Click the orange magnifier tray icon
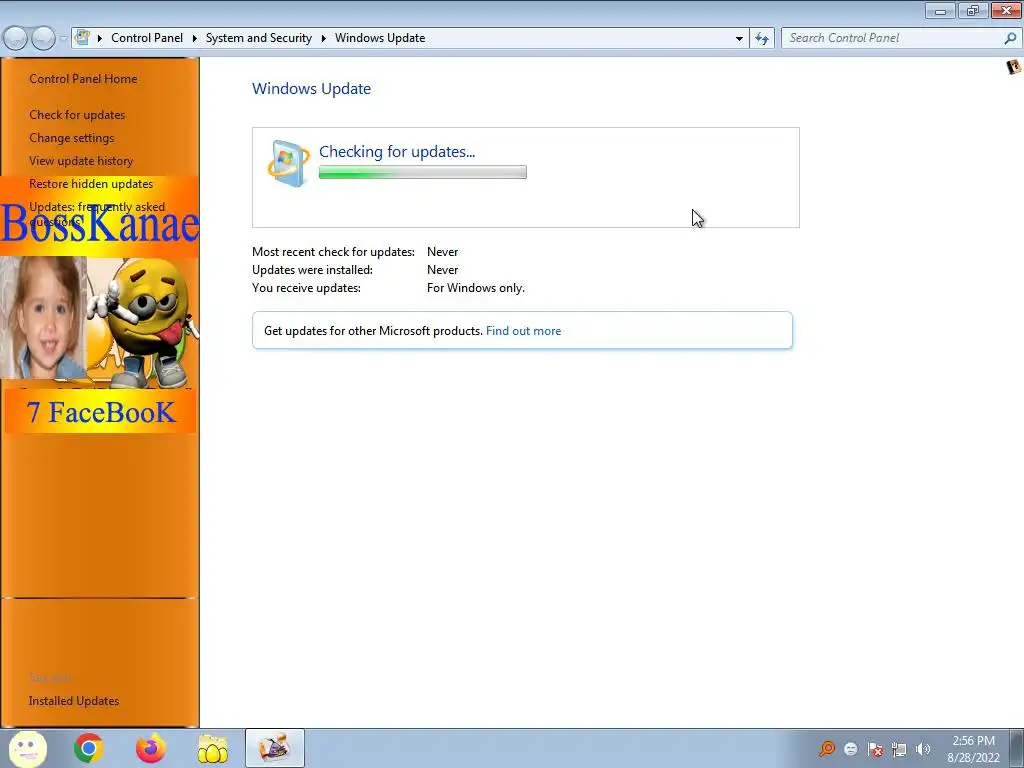Image resolution: width=1024 pixels, height=768 pixels. tap(827, 748)
